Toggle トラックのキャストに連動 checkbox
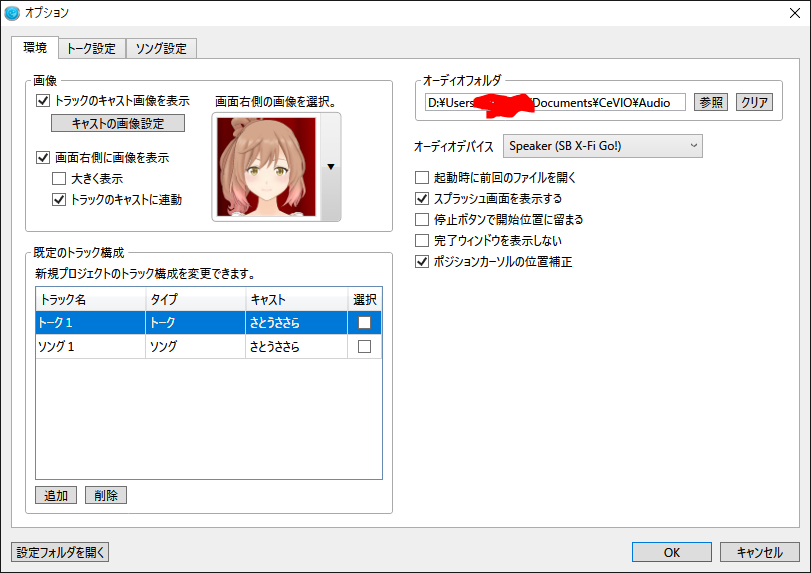 [59, 200]
